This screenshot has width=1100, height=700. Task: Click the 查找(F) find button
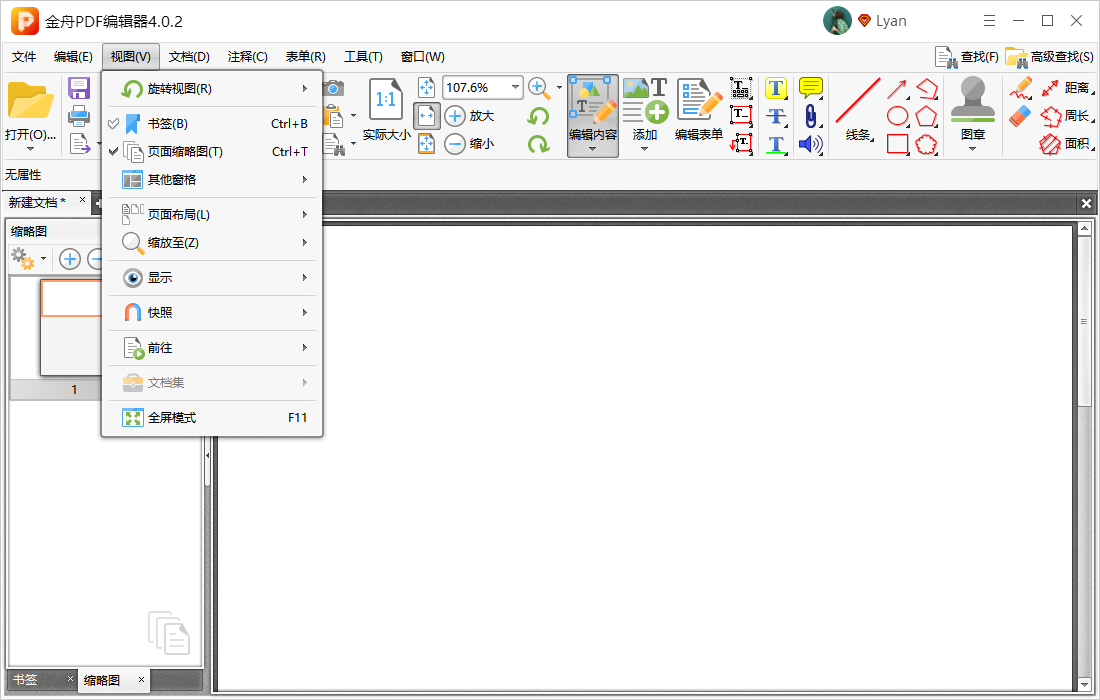967,57
